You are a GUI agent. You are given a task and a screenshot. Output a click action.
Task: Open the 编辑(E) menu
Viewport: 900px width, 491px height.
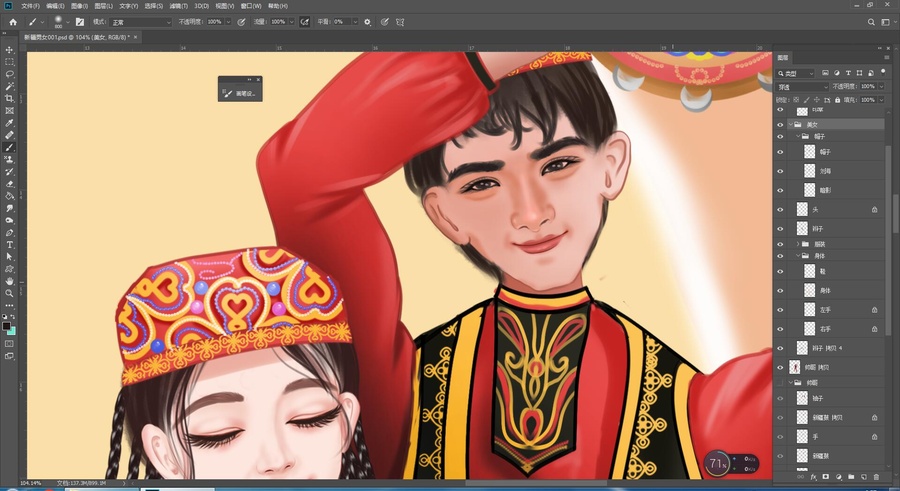pos(55,6)
